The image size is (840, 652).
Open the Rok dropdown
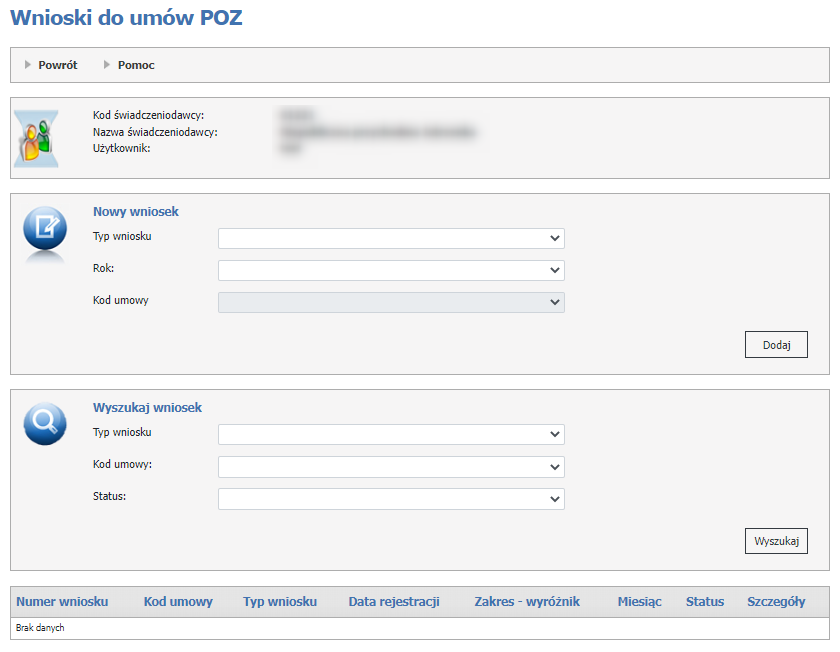pos(391,270)
